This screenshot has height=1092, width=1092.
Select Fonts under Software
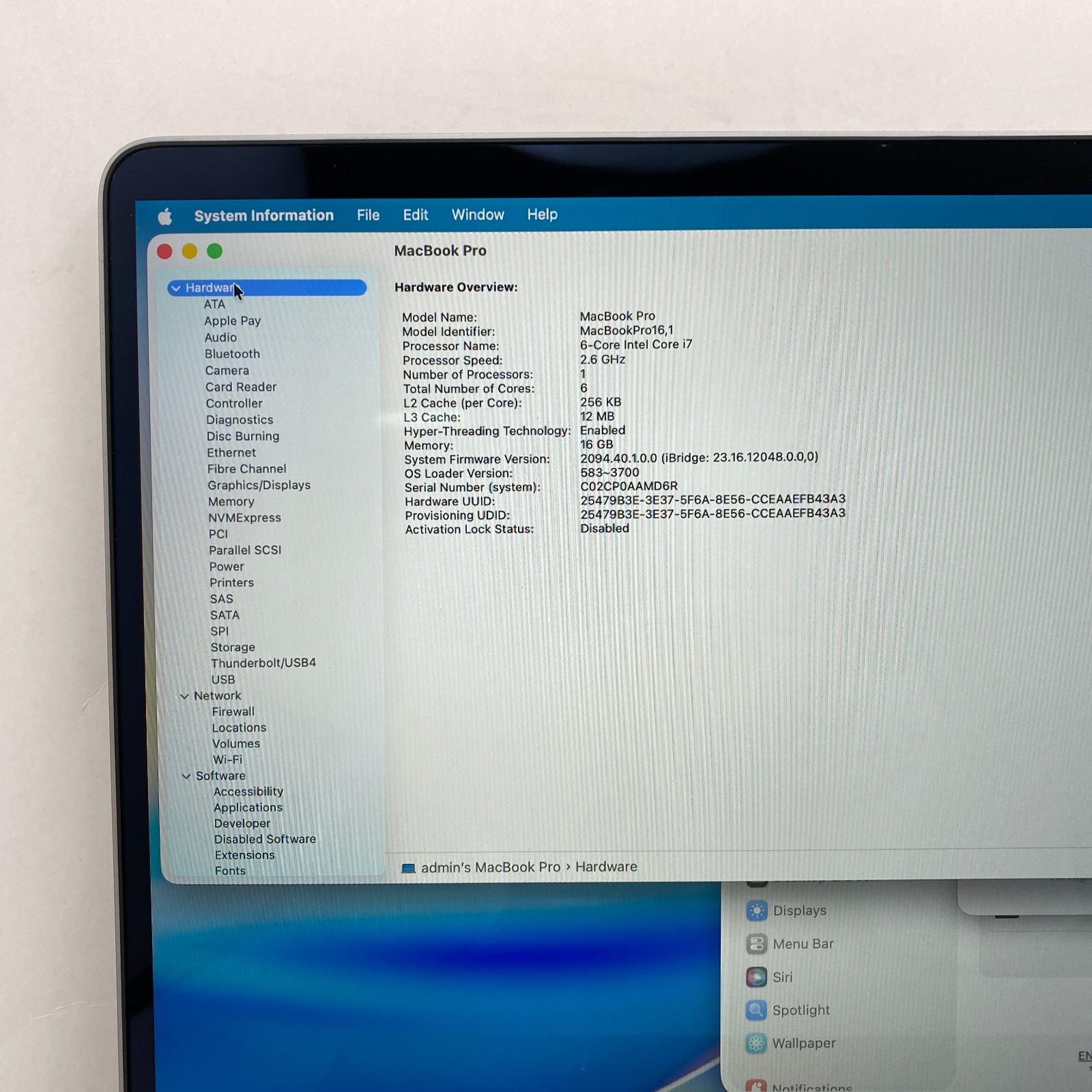point(230,871)
